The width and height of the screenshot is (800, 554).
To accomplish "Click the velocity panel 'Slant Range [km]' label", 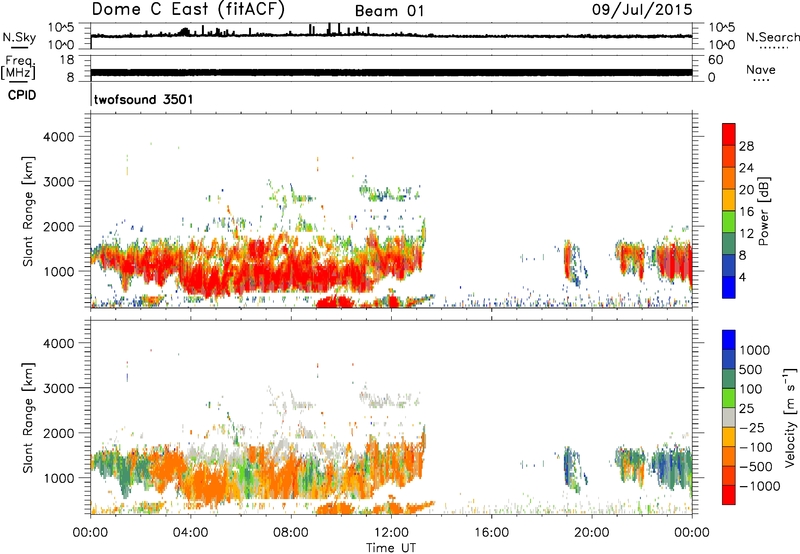I will pos(28,418).
